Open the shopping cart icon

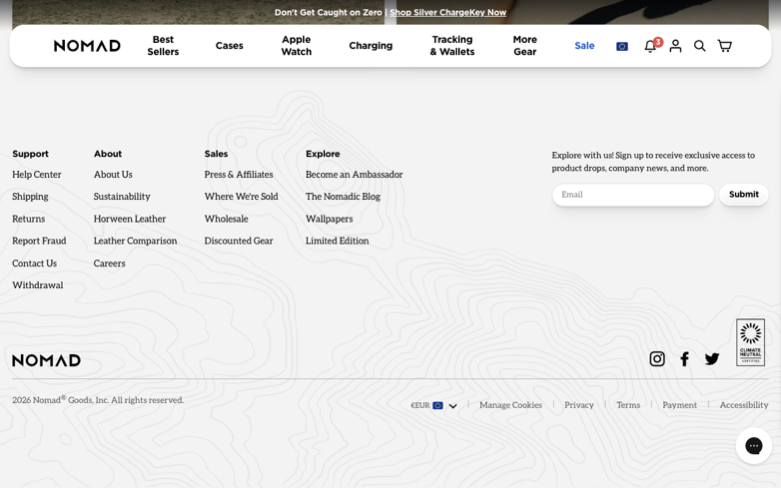(724, 46)
